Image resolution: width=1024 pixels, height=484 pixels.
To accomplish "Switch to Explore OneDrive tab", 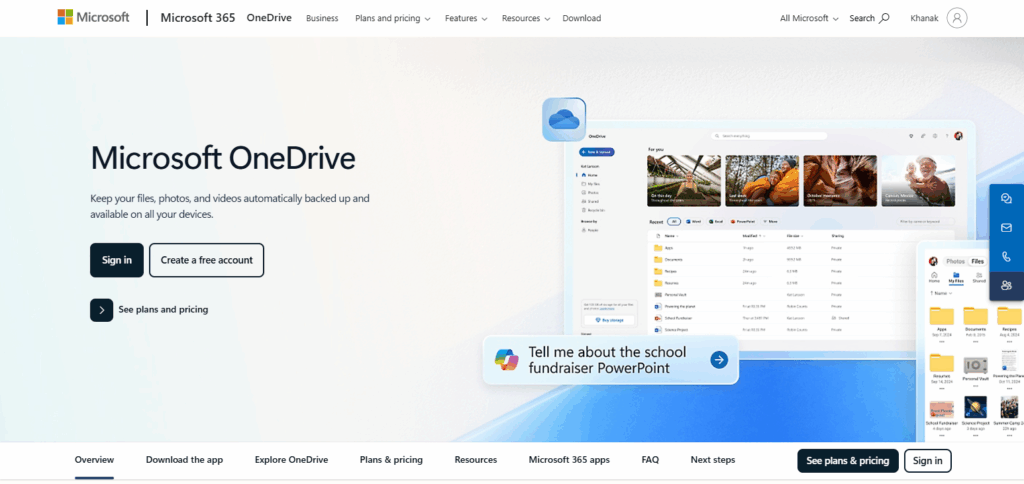I will 291,460.
